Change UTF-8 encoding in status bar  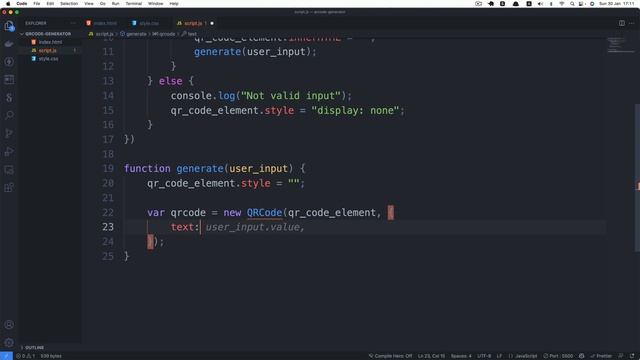point(484,356)
